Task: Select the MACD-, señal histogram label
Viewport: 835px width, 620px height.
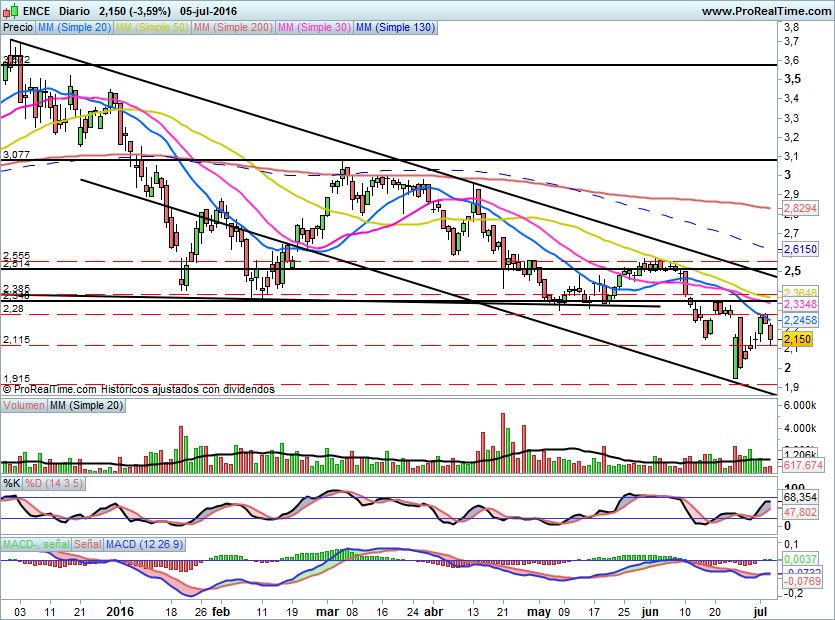Action: tap(36, 544)
